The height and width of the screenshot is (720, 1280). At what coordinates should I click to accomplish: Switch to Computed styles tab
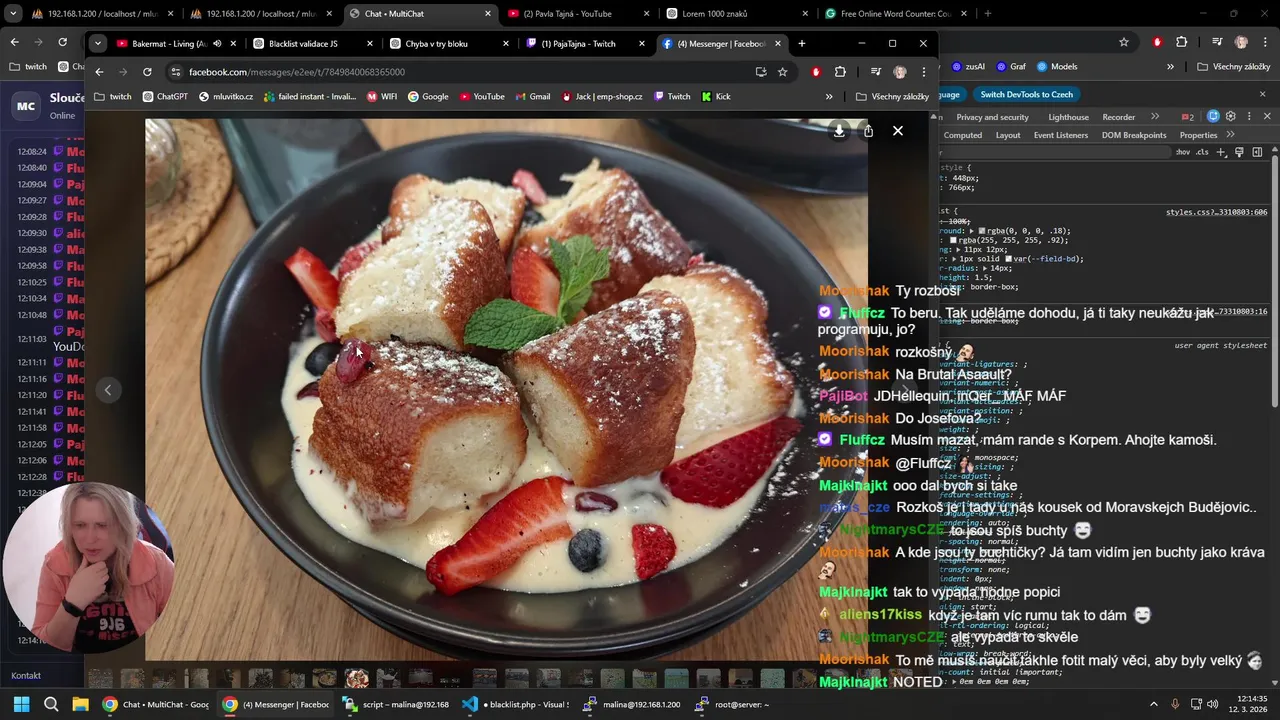click(x=963, y=135)
